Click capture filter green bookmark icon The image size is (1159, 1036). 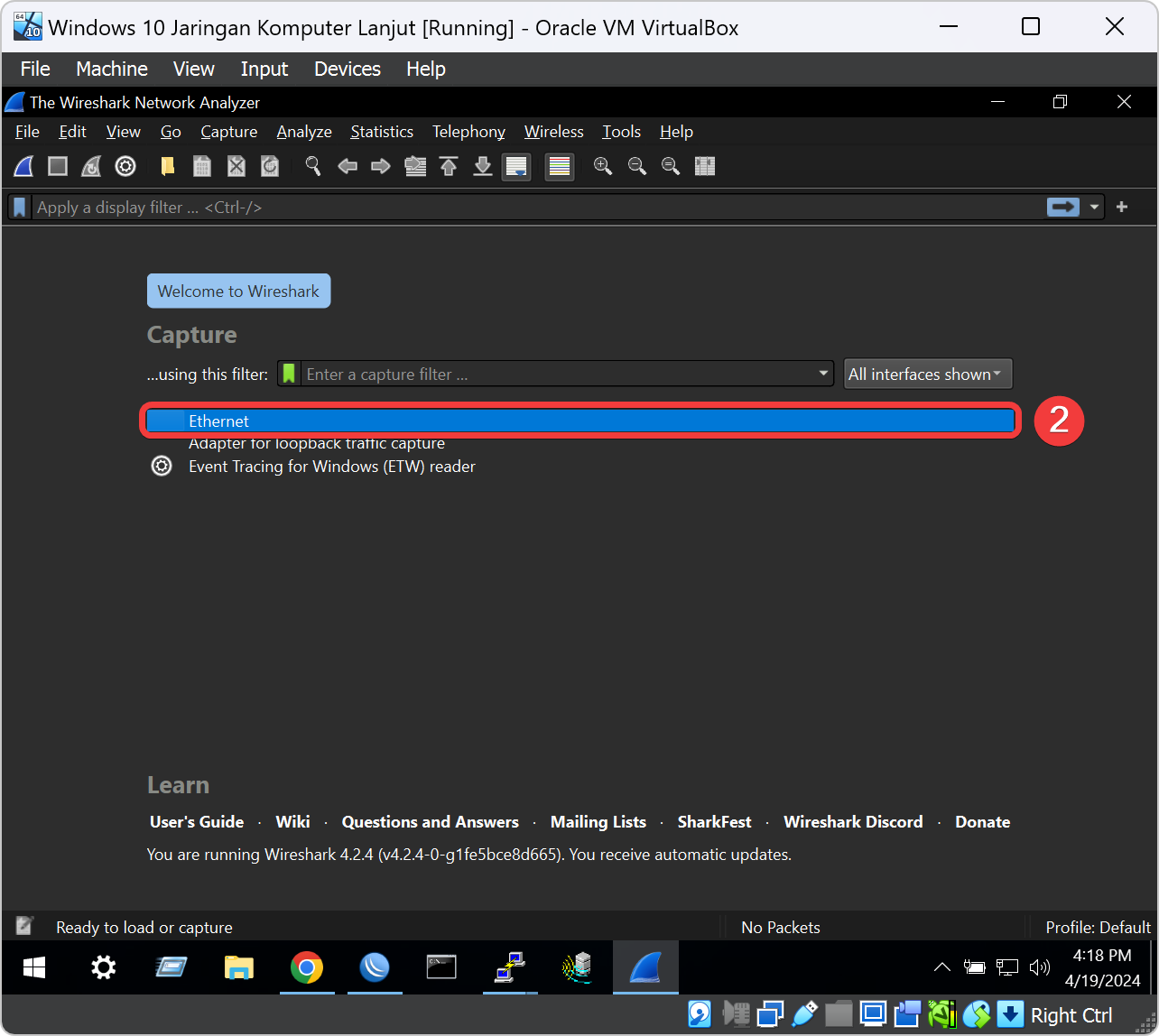click(x=289, y=374)
